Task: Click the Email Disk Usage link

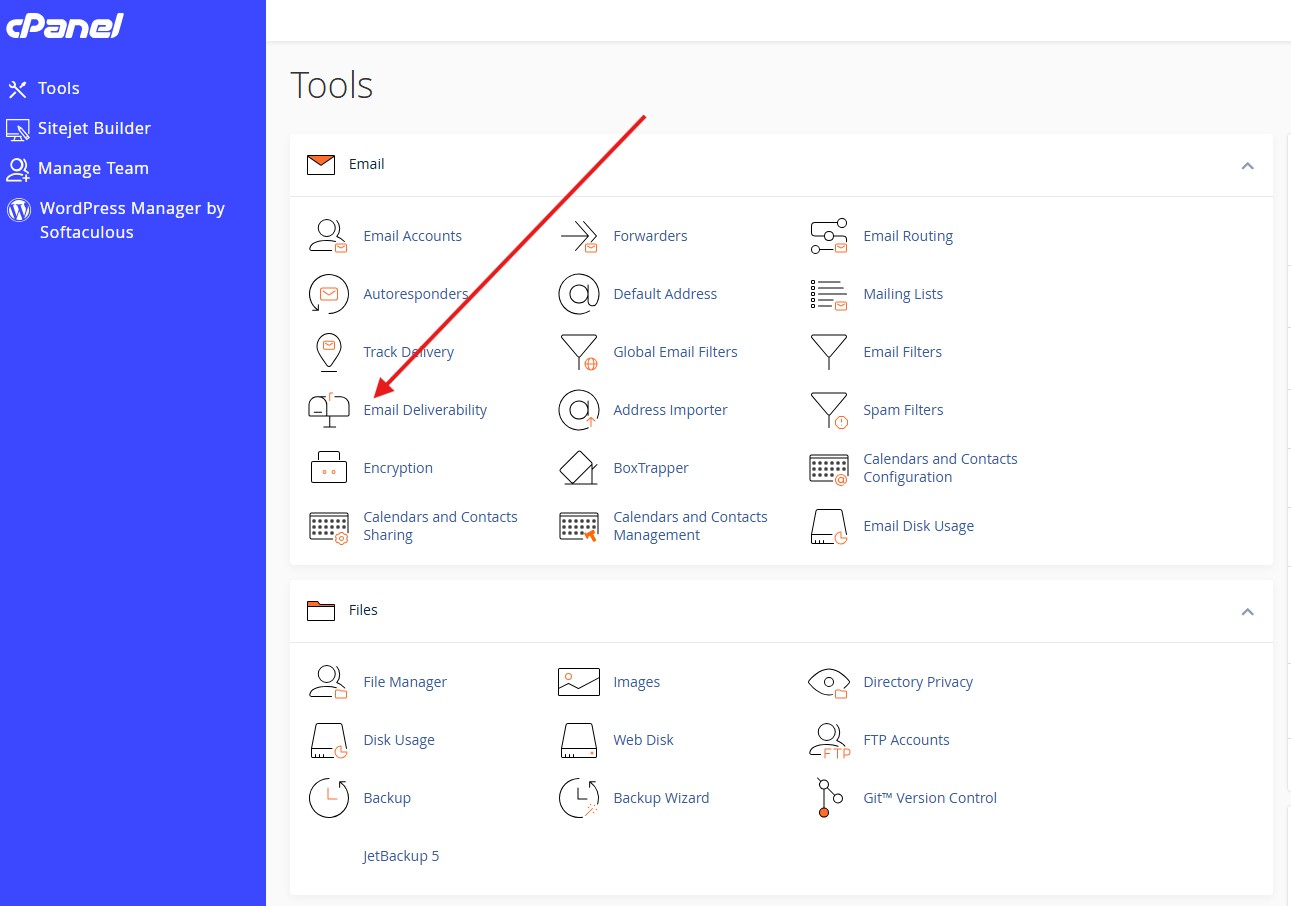Action: coord(918,526)
